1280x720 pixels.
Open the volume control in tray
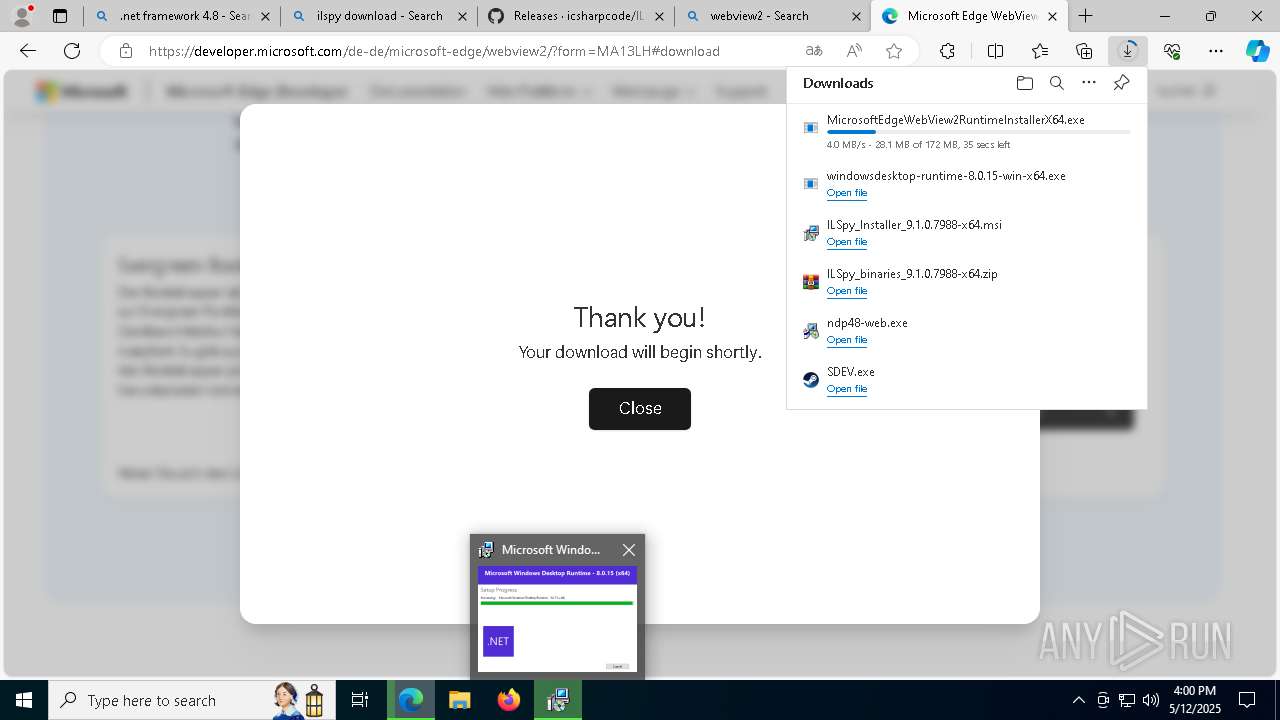point(1150,700)
